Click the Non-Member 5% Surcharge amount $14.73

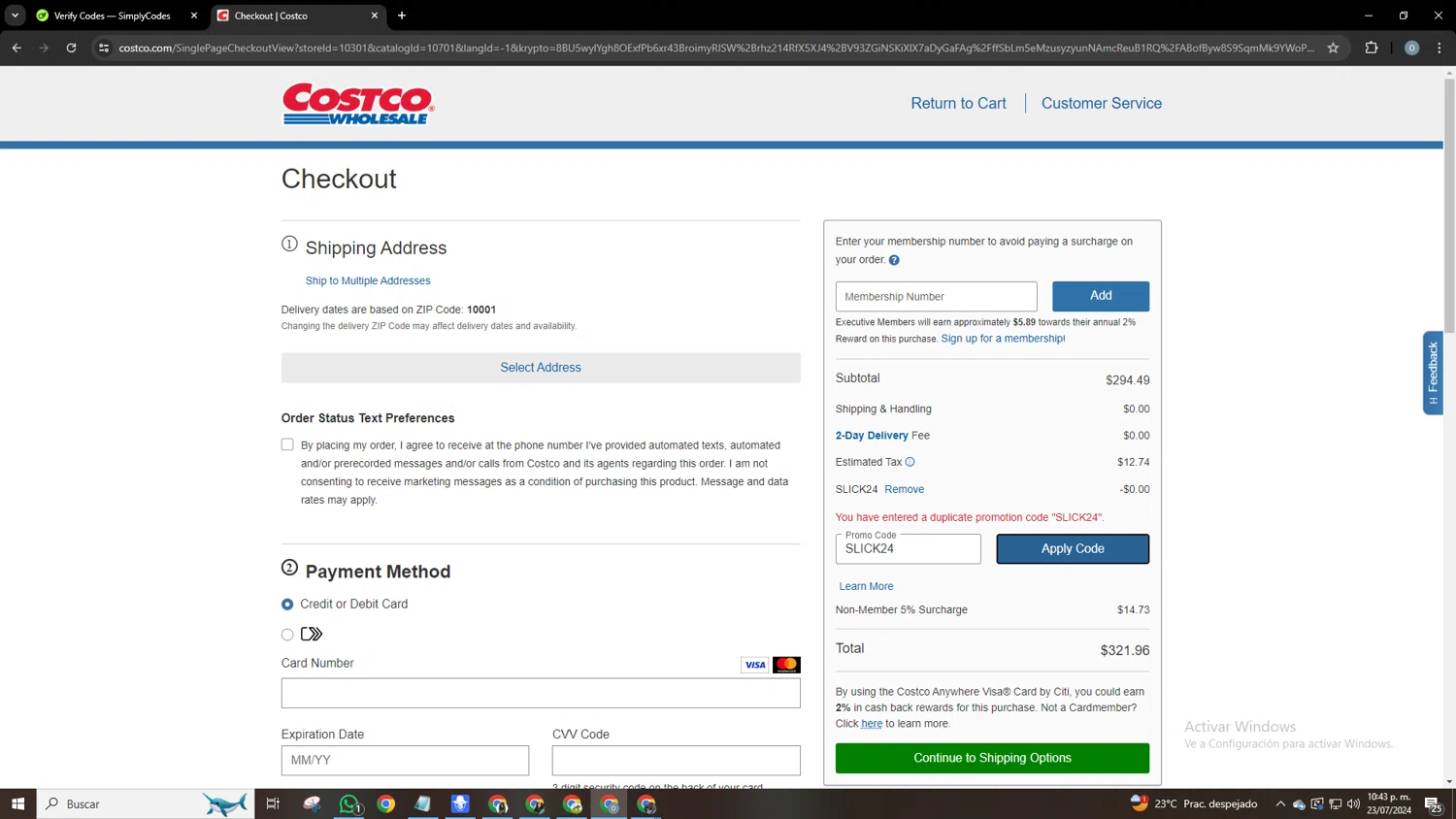[x=1133, y=610]
